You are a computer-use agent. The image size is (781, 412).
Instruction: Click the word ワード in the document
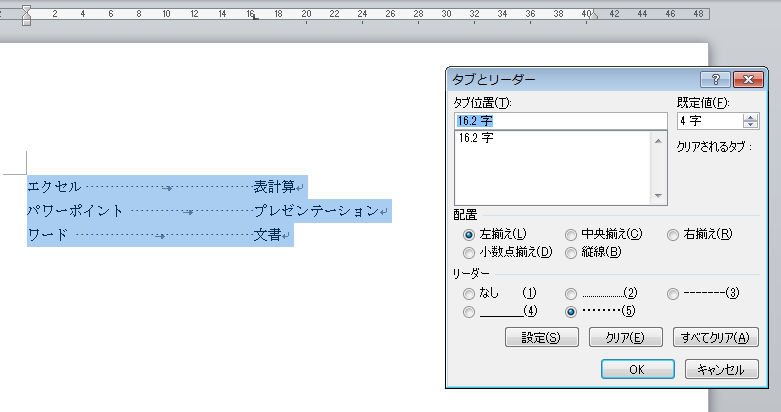click(x=48, y=235)
